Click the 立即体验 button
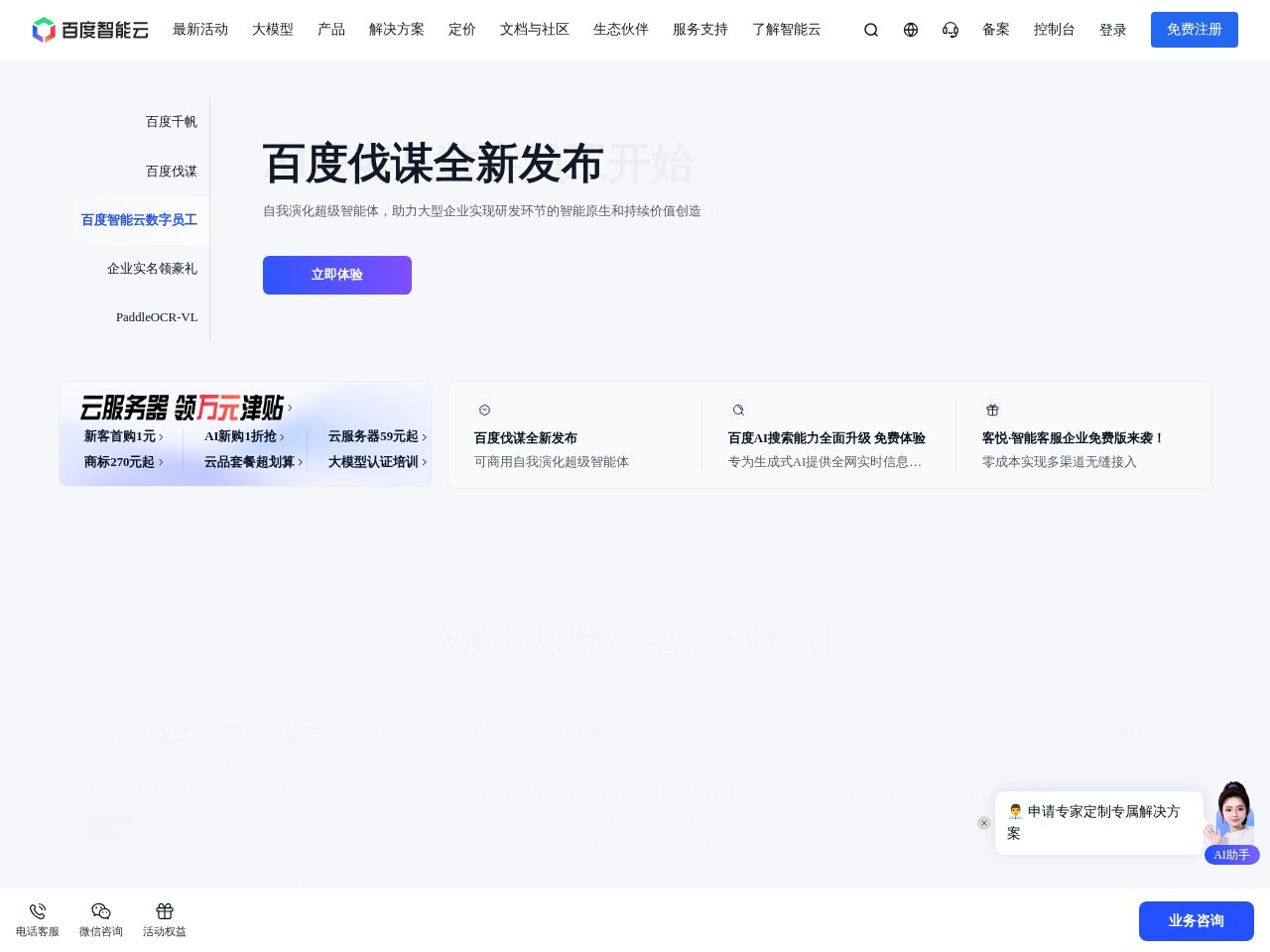This screenshot has height=952, width=1270. tap(336, 275)
